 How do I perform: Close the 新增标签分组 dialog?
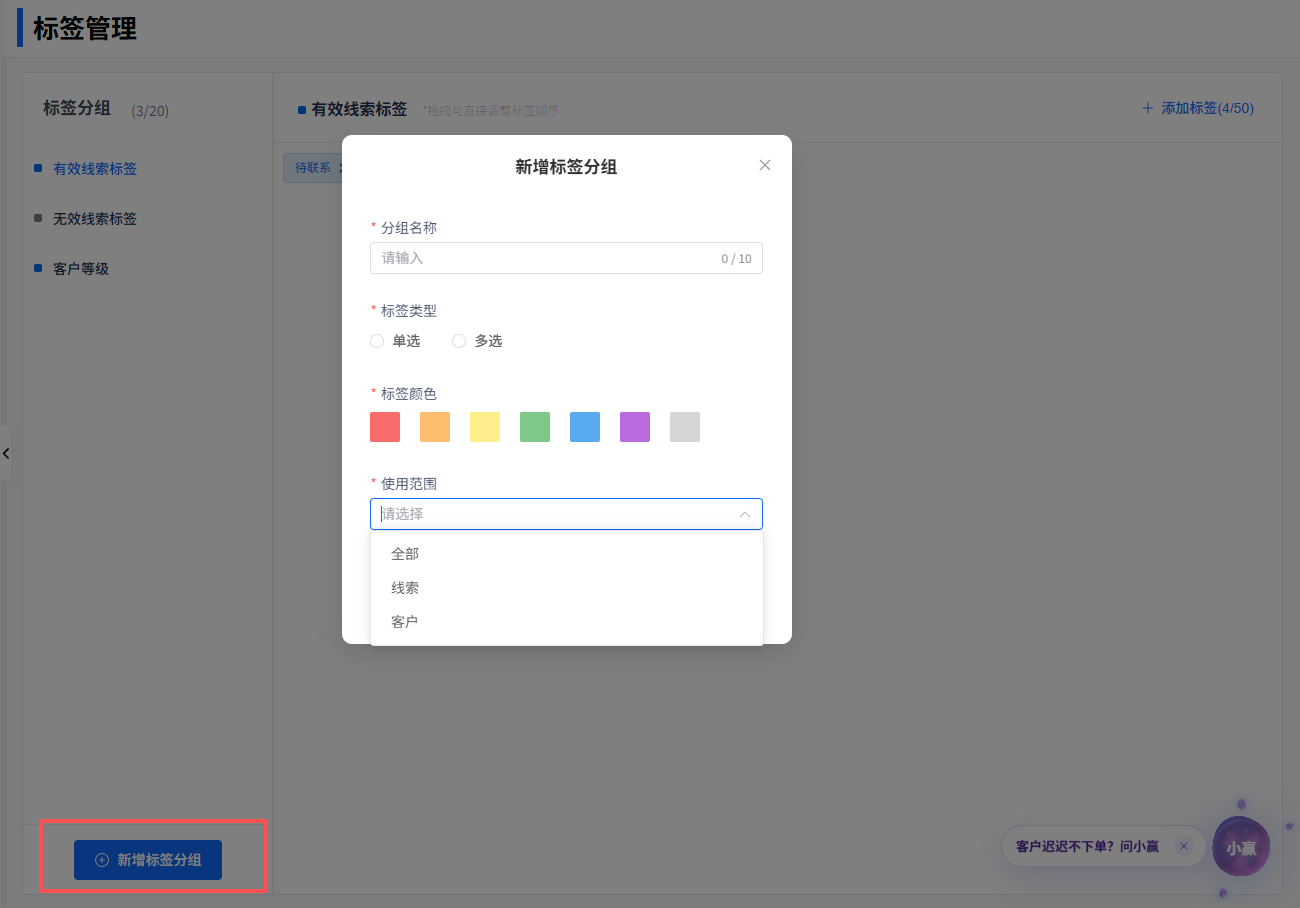[x=765, y=166]
